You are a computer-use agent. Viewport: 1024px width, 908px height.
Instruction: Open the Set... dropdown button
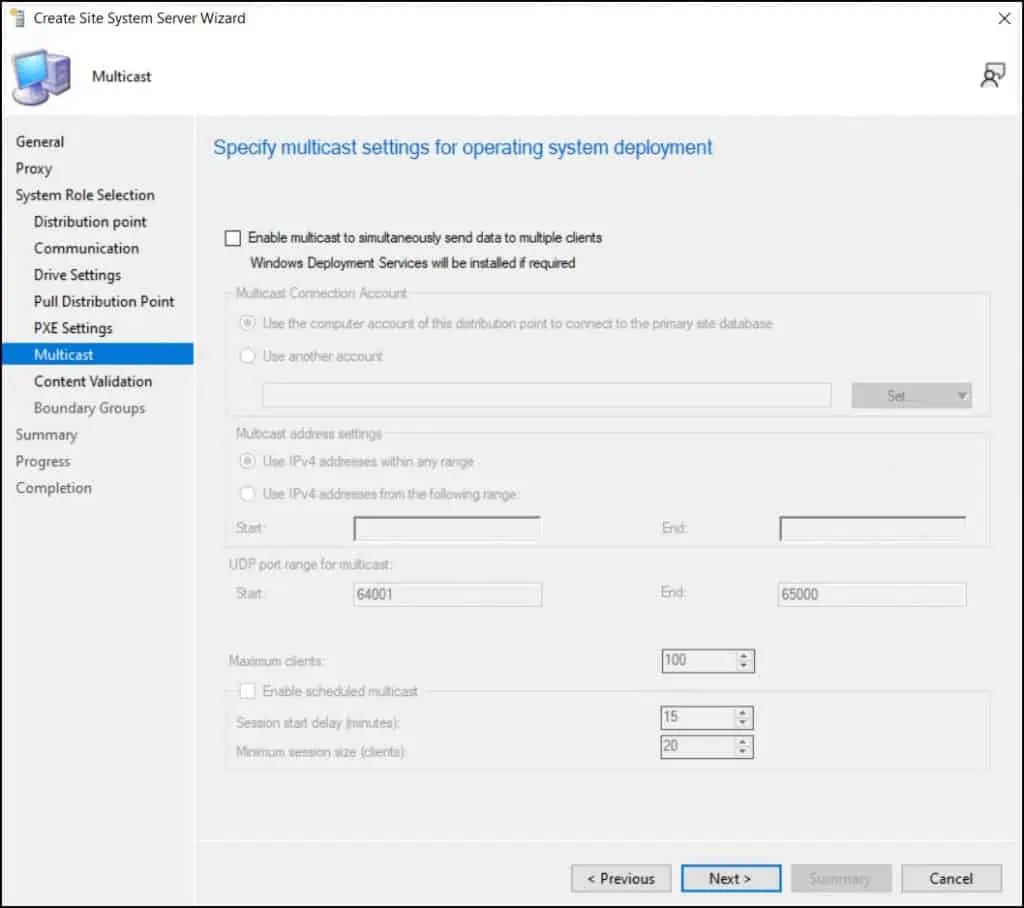(911, 396)
